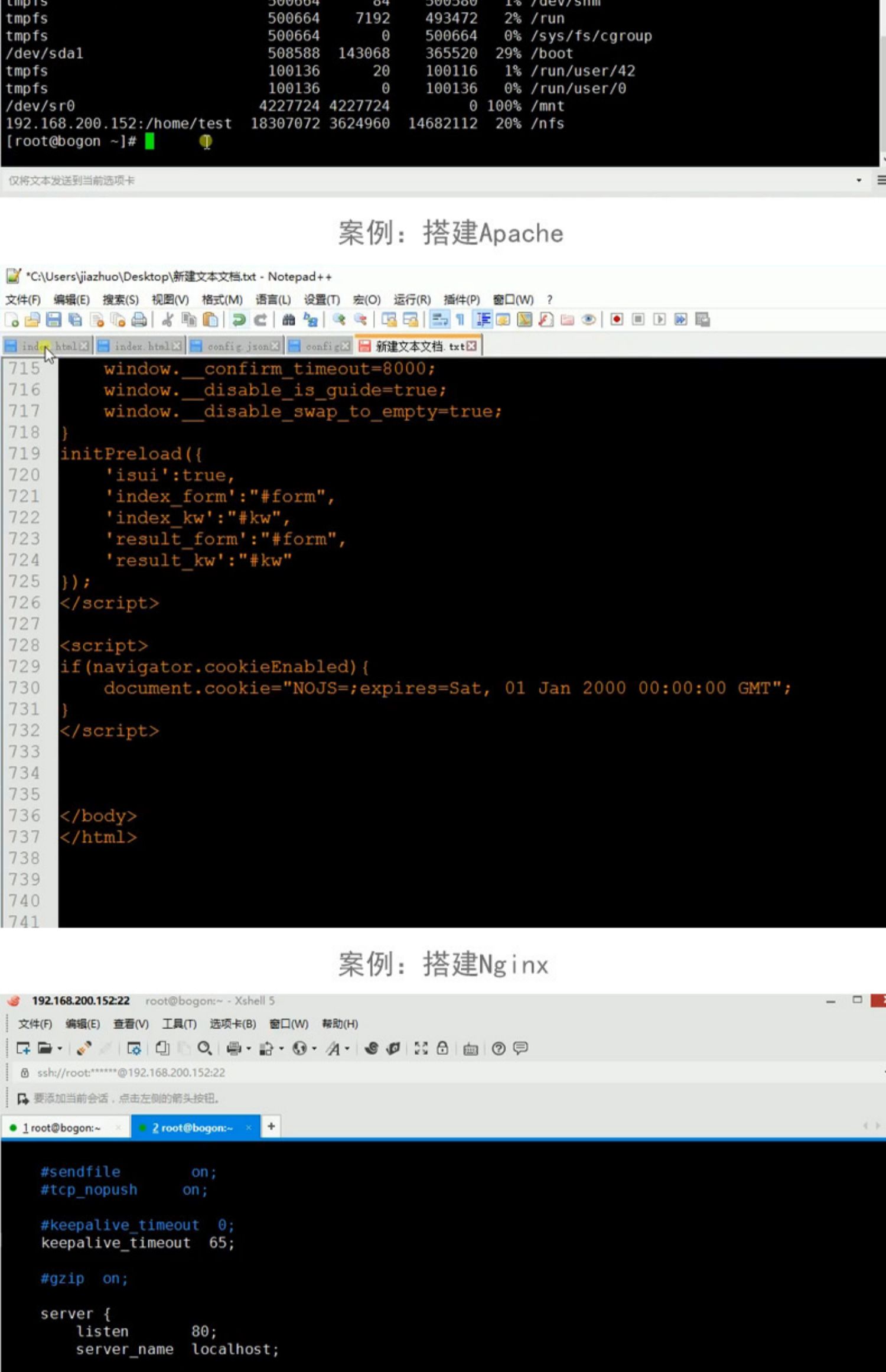886x1372 pixels.
Task: Click the Redo arrow in Notepad++
Action: pos(260,320)
